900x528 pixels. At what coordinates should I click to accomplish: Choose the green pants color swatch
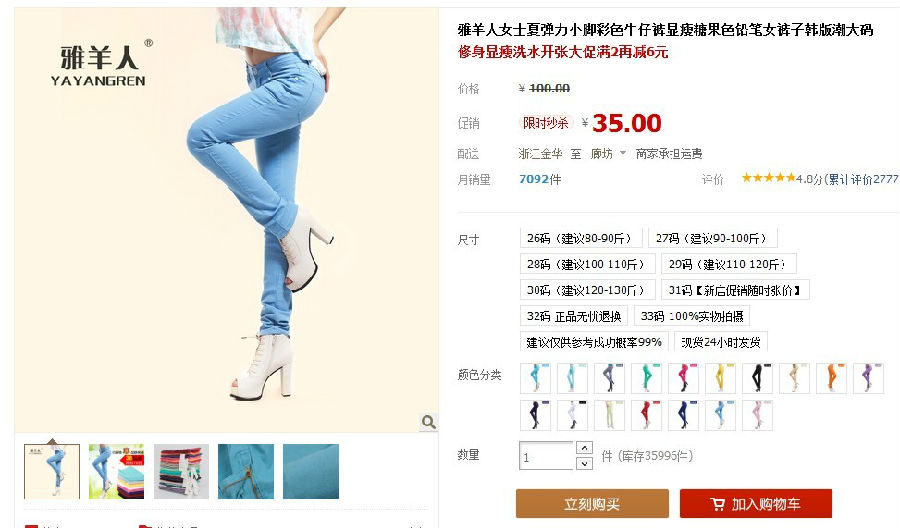(x=646, y=378)
